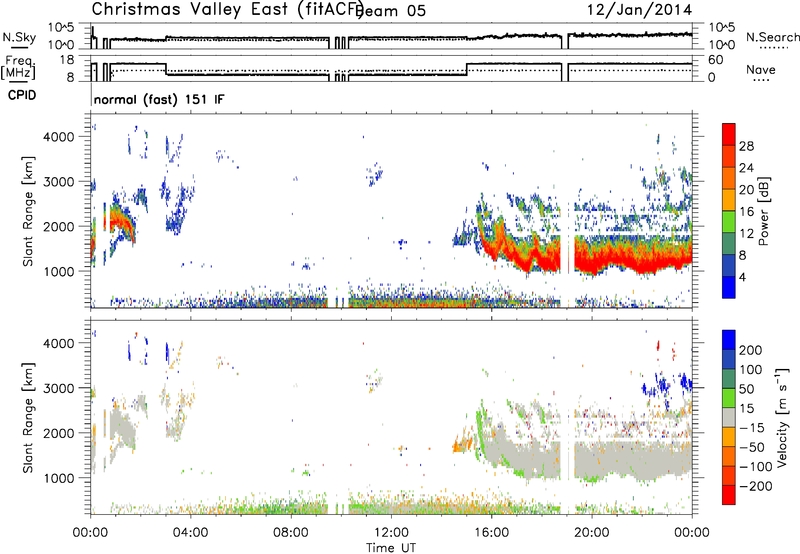Click the 'Velocity [m s-1]' color bar title
The width and height of the screenshot is (800, 554).
tap(782, 417)
